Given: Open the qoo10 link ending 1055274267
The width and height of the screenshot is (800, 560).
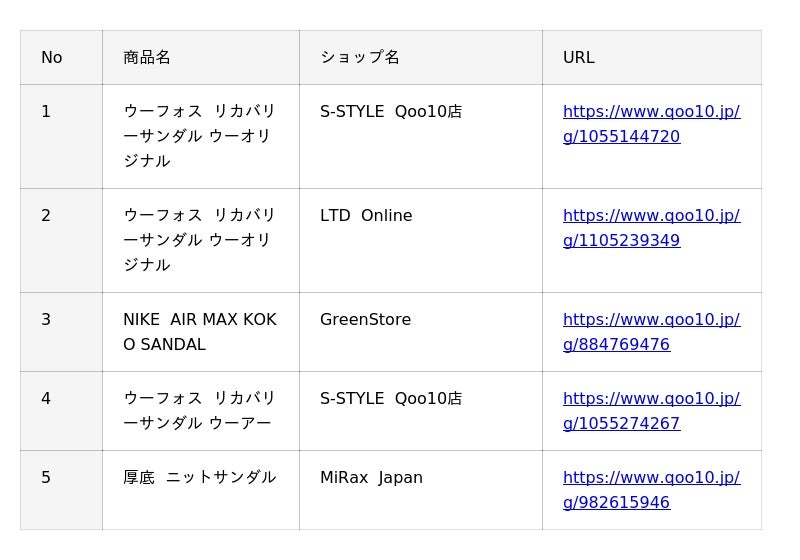Looking at the screenshot, I should 651,411.
